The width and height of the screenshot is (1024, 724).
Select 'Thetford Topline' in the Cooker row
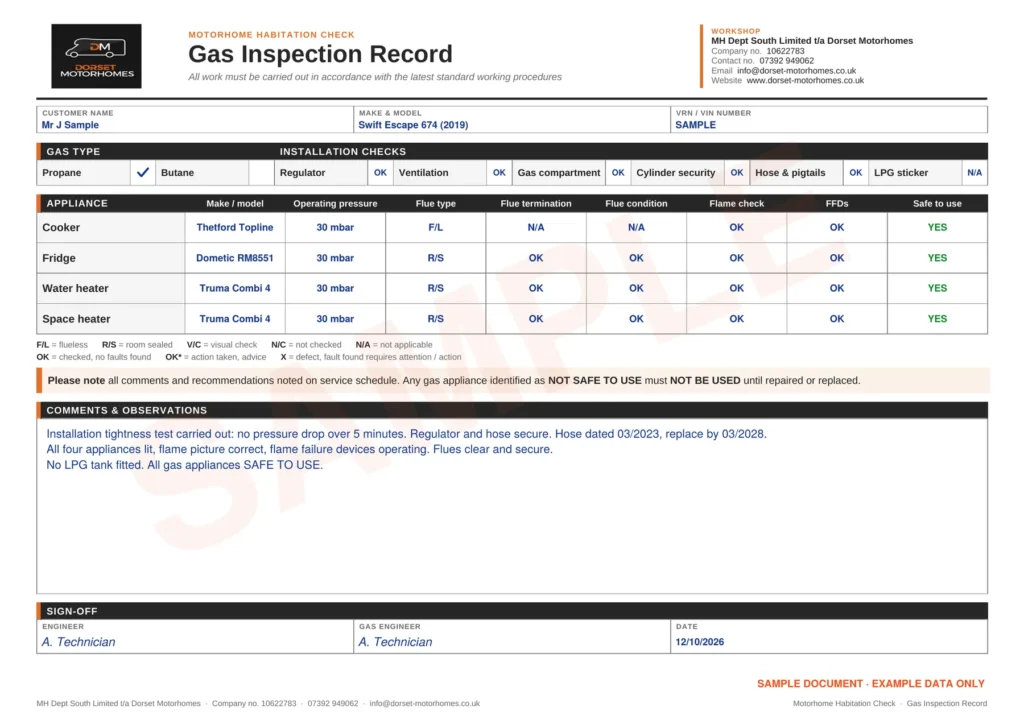[235, 227]
